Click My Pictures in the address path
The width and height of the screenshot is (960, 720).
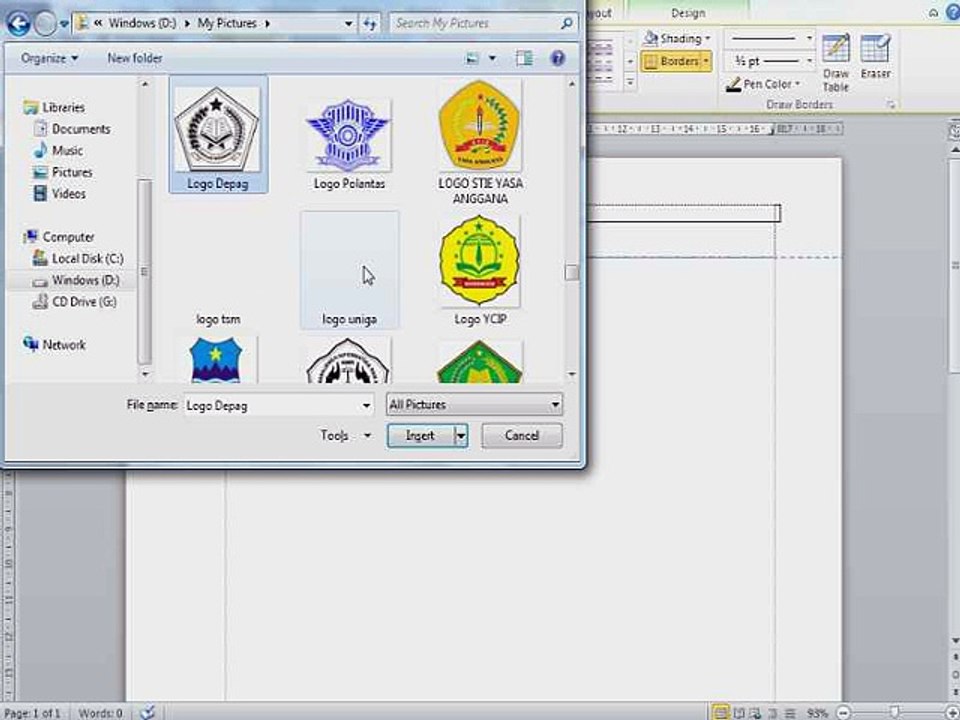click(227, 23)
